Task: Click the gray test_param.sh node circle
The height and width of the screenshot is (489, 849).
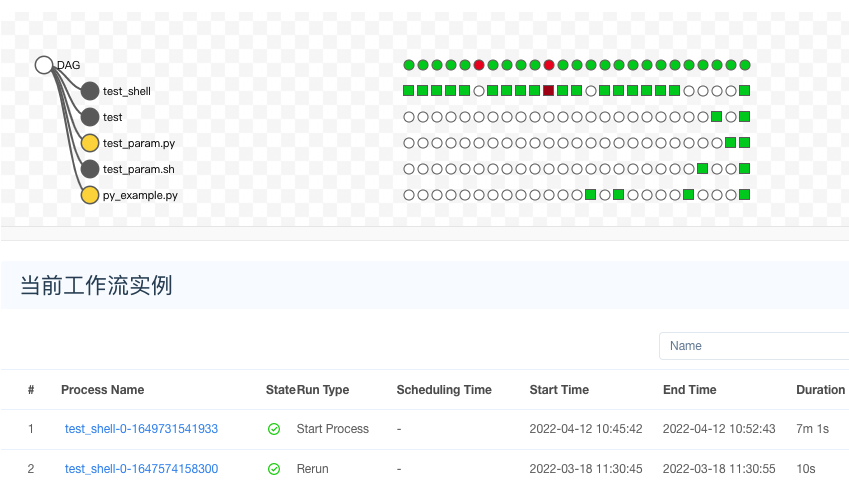Action: click(x=90, y=169)
